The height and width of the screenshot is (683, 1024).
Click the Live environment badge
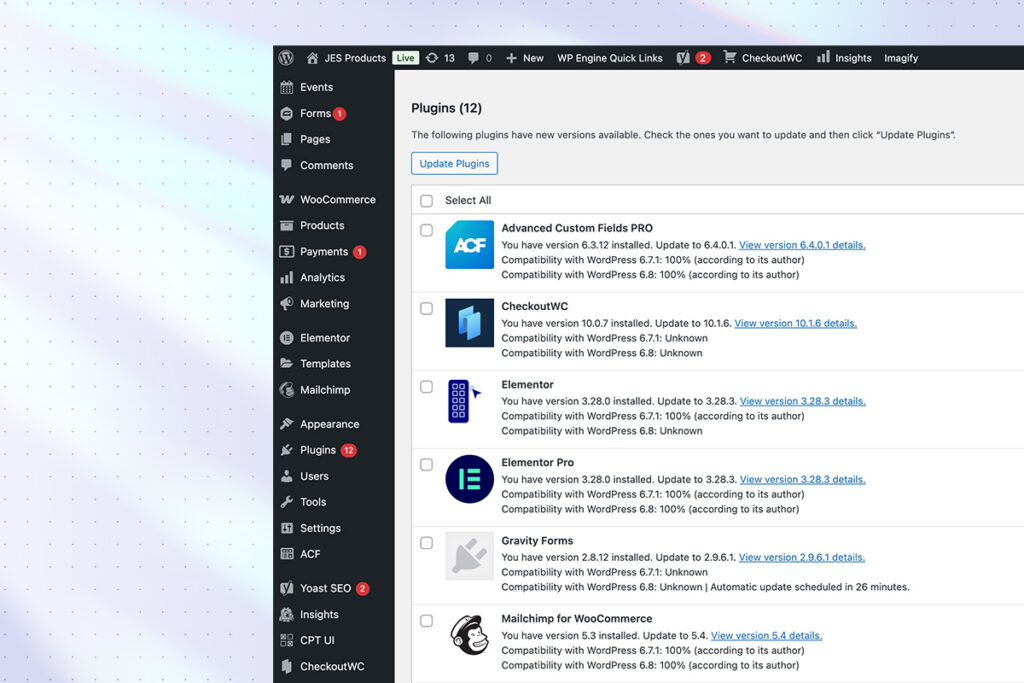[405, 58]
